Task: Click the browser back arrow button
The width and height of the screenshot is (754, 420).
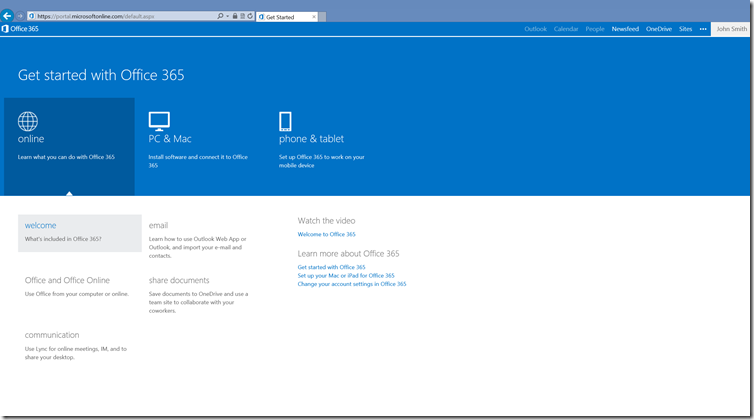Action: click(x=7, y=16)
